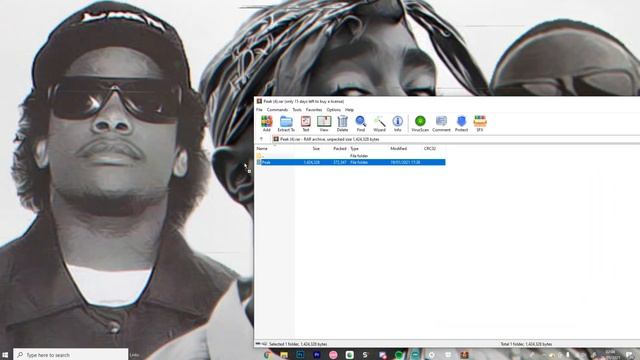Sort list by the Size column header
This screenshot has width=640, height=360.
tap(316, 149)
